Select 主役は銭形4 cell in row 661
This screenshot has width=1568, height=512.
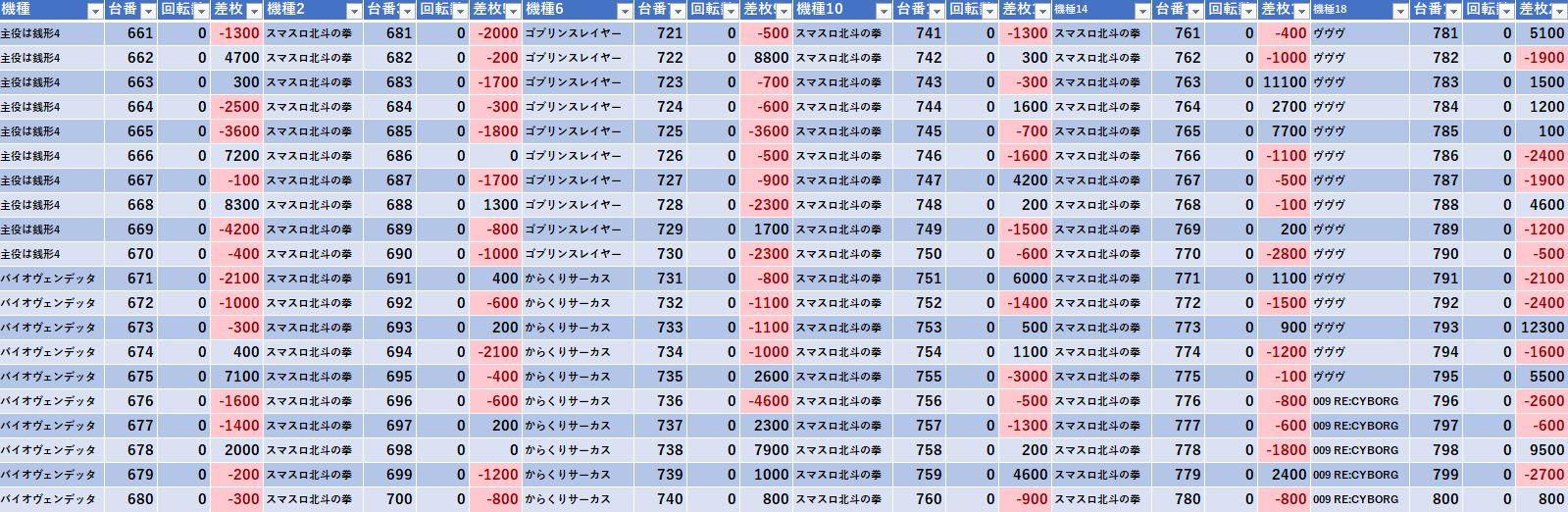tap(52, 33)
